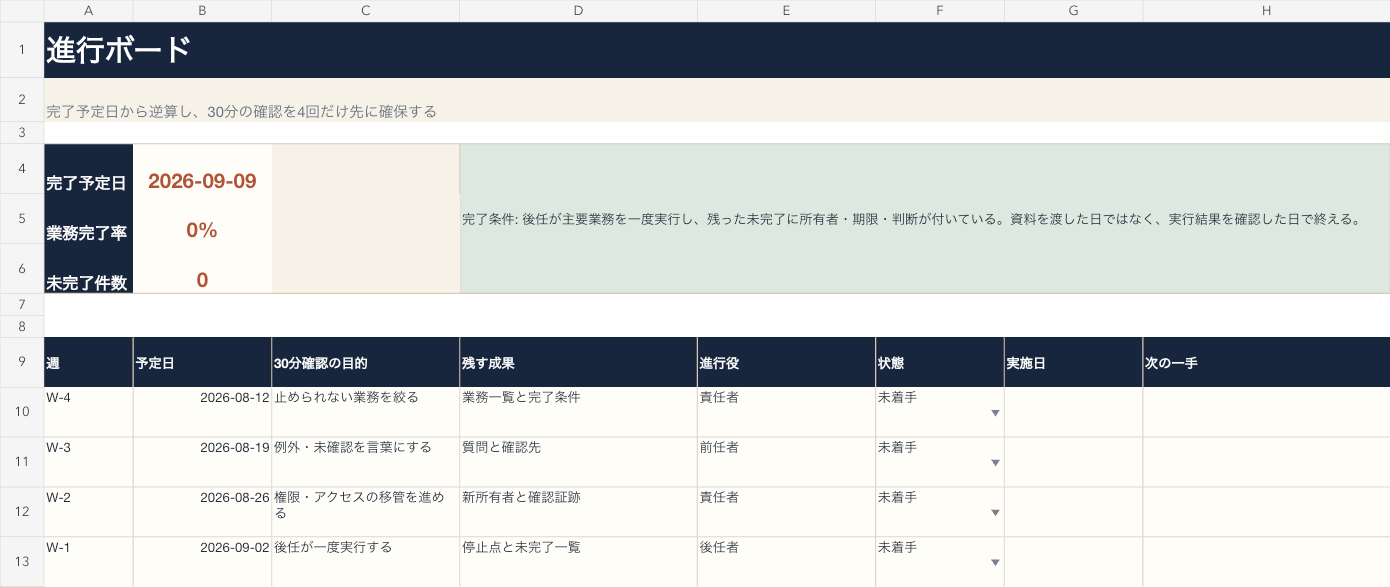Click the 次の一手 table header
This screenshot has width=1390, height=587.
1266,362
